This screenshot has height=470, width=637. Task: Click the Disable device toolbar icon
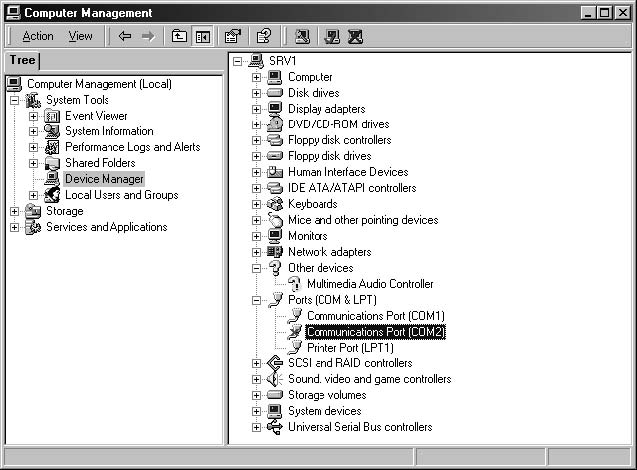click(x=332, y=37)
